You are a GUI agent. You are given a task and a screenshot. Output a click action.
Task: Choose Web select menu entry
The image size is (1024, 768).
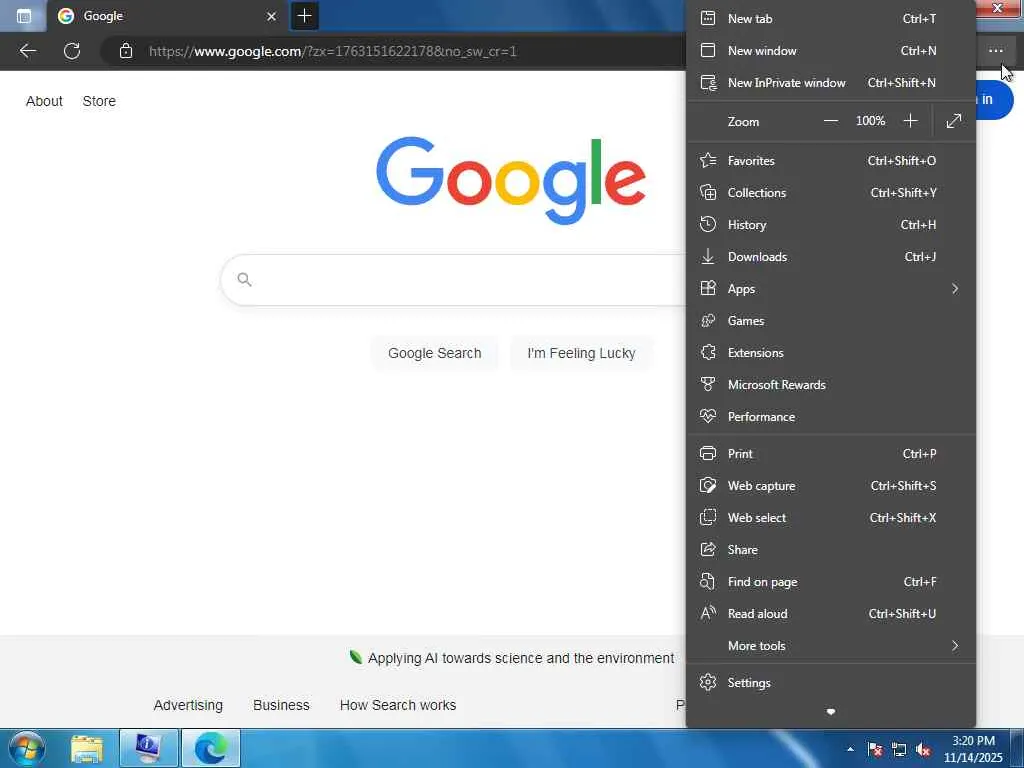tap(831, 517)
